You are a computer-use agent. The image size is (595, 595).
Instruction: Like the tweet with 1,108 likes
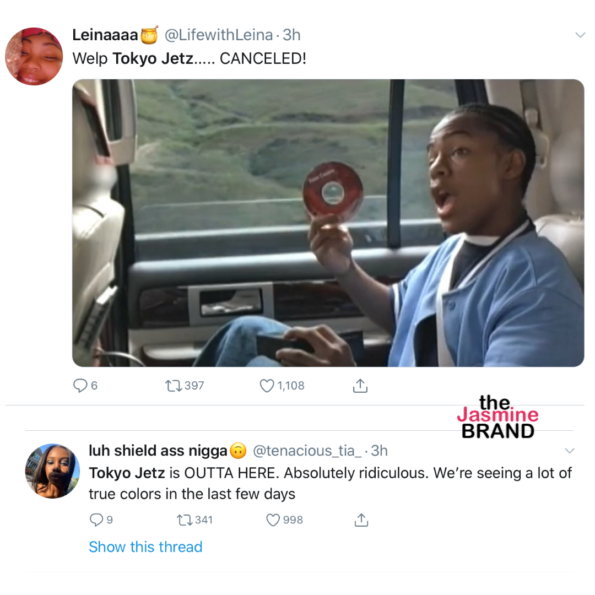[267, 386]
